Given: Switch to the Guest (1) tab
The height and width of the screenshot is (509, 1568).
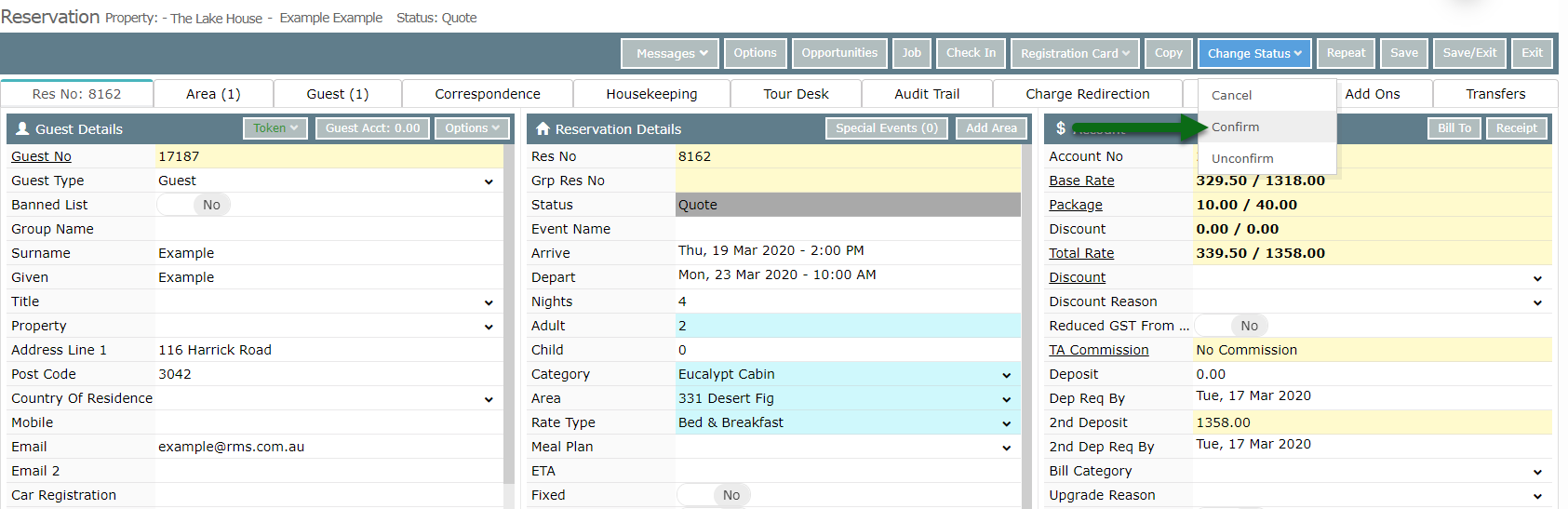Looking at the screenshot, I should [x=338, y=94].
